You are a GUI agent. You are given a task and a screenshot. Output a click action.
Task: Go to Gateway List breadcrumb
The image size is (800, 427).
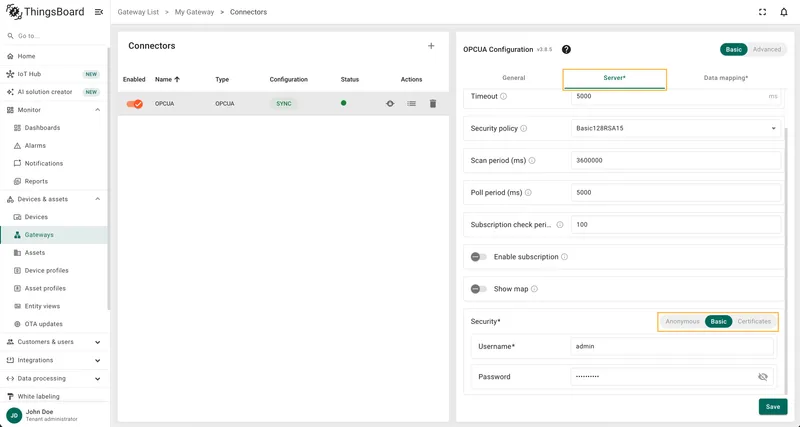[138, 12]
